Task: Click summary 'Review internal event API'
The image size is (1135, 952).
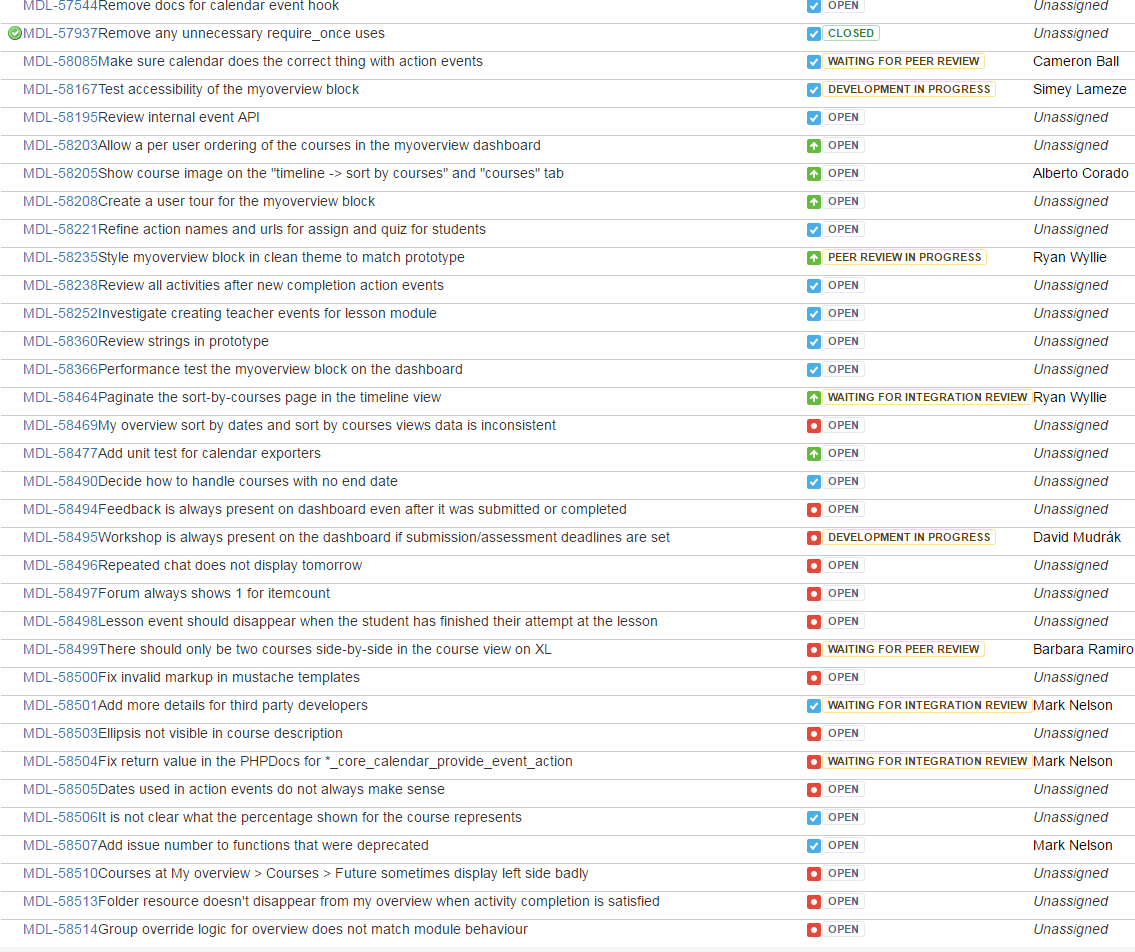Action: coord(179,117)
